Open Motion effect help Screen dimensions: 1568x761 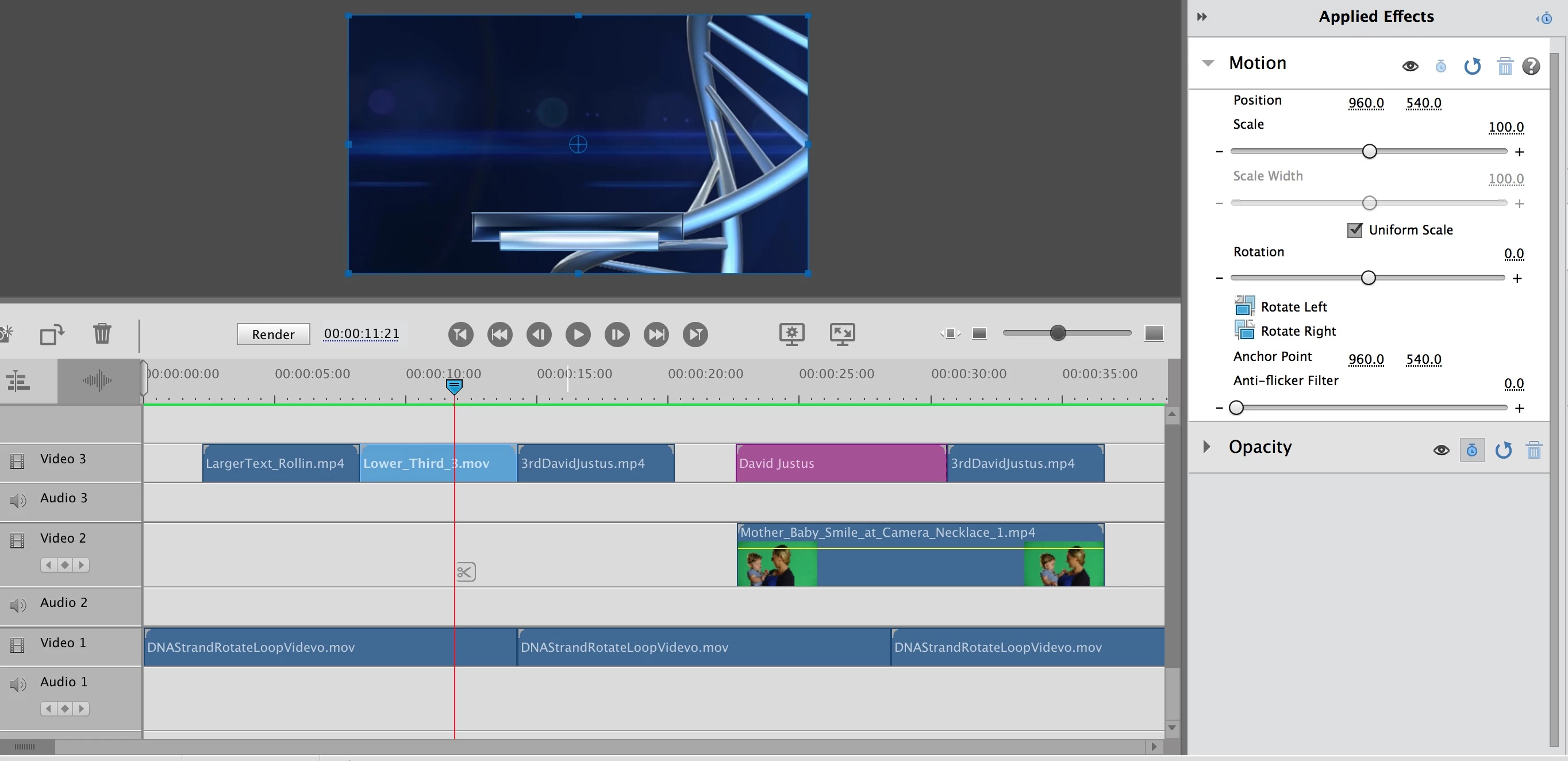click(1530, 66)
